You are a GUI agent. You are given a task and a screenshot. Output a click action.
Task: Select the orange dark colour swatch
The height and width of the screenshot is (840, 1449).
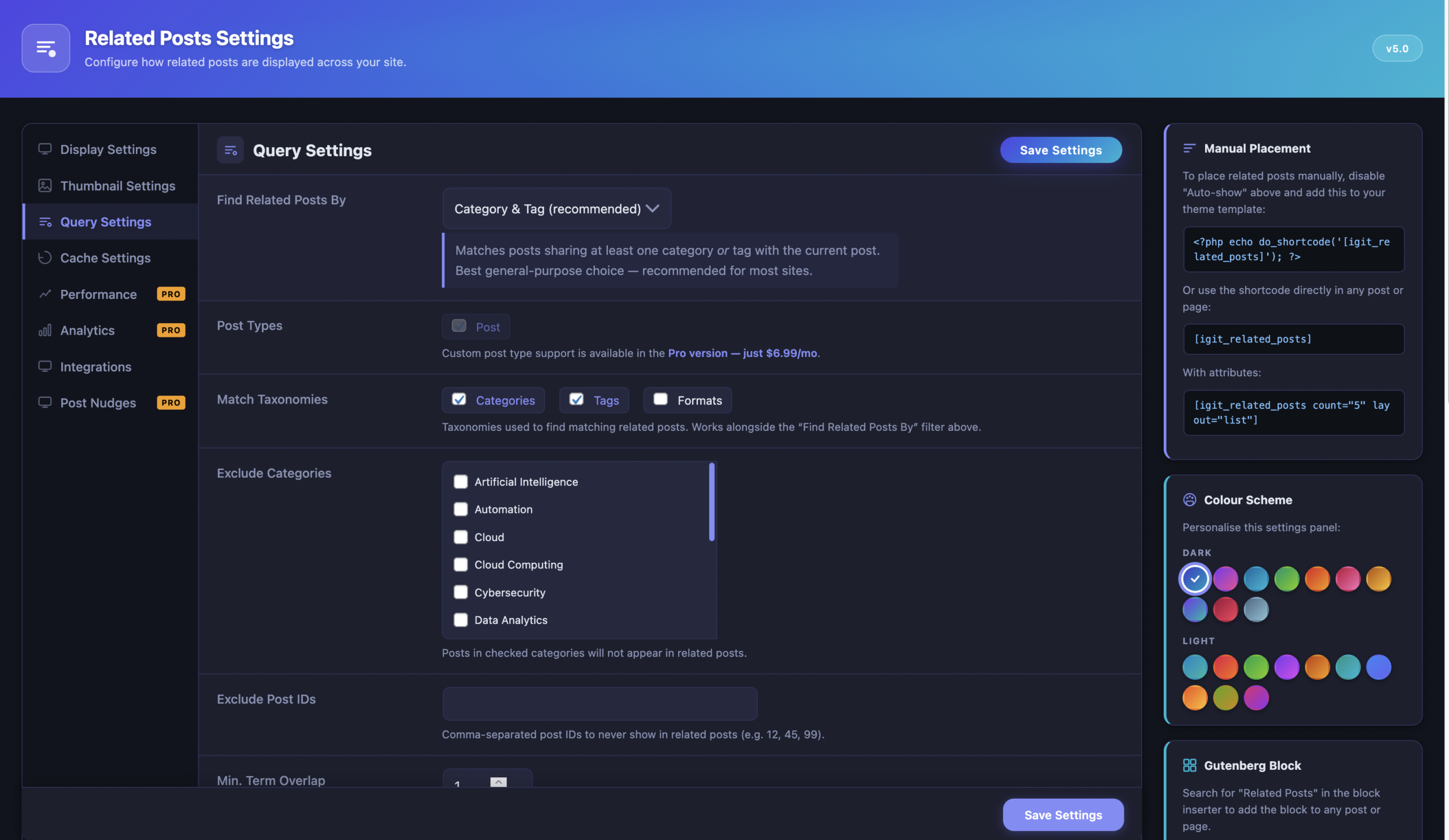tap(1318, 578)
